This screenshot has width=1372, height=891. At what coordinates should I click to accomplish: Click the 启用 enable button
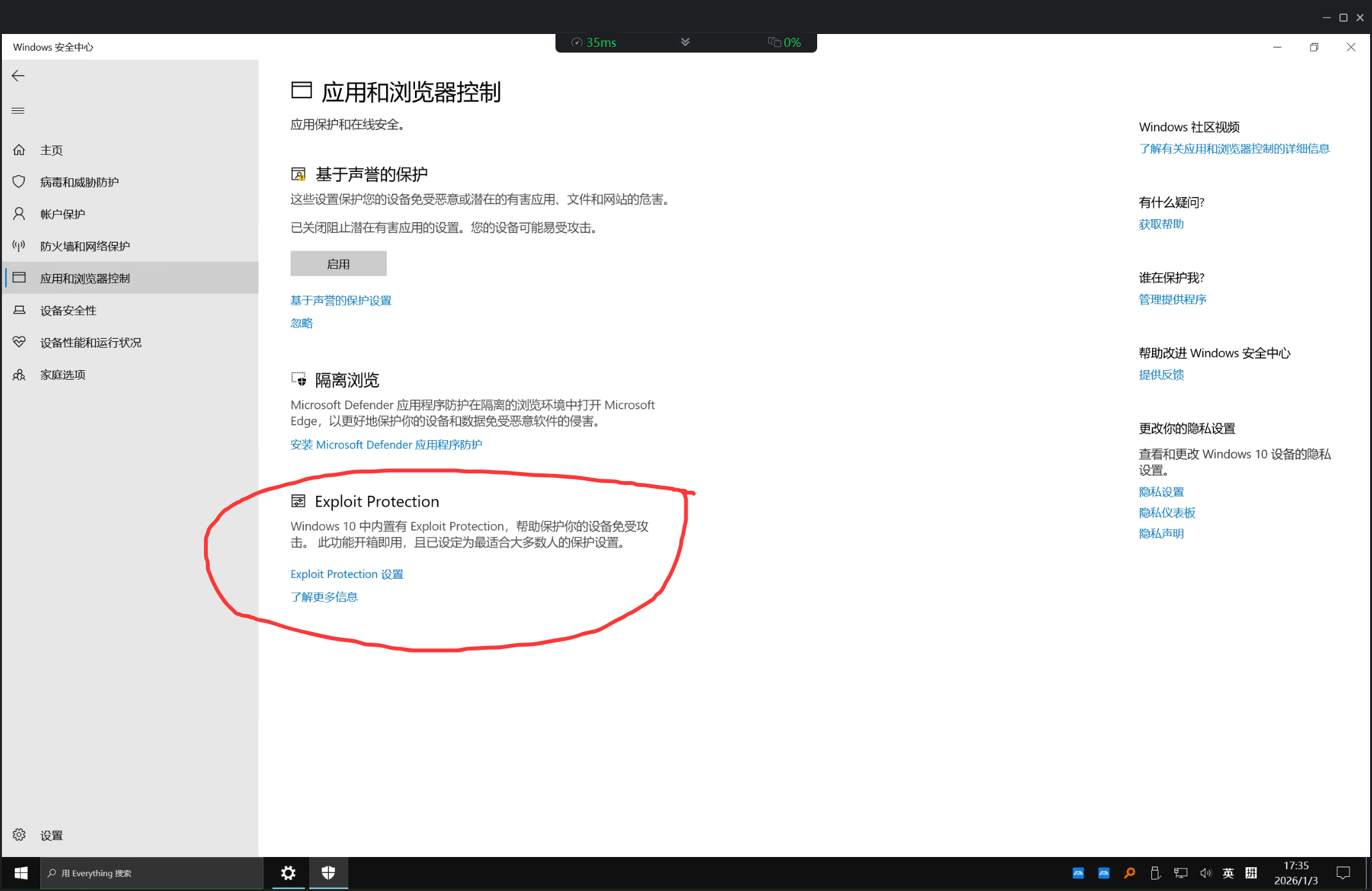tap(338, 264)
